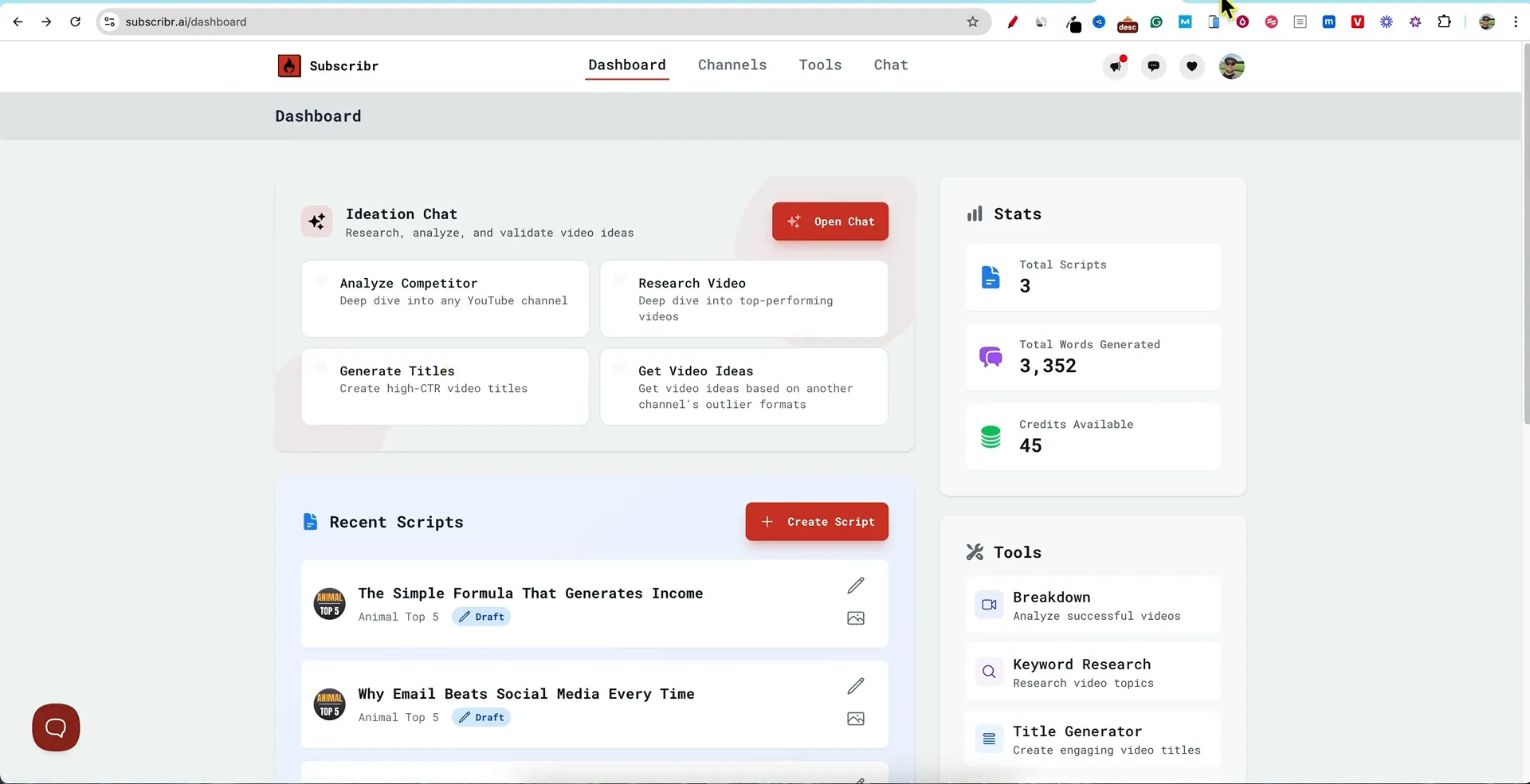The image size is (1530, 784).
Task: Click the browser back arrow
Action: [18, 22]
